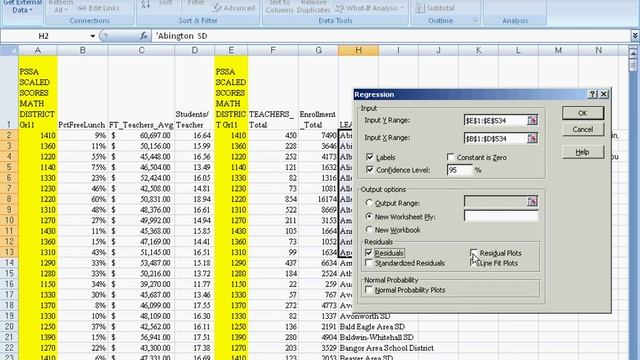Check the Residual Plots option
Screen dimensions: 640x360
click(x=473, y=253)
